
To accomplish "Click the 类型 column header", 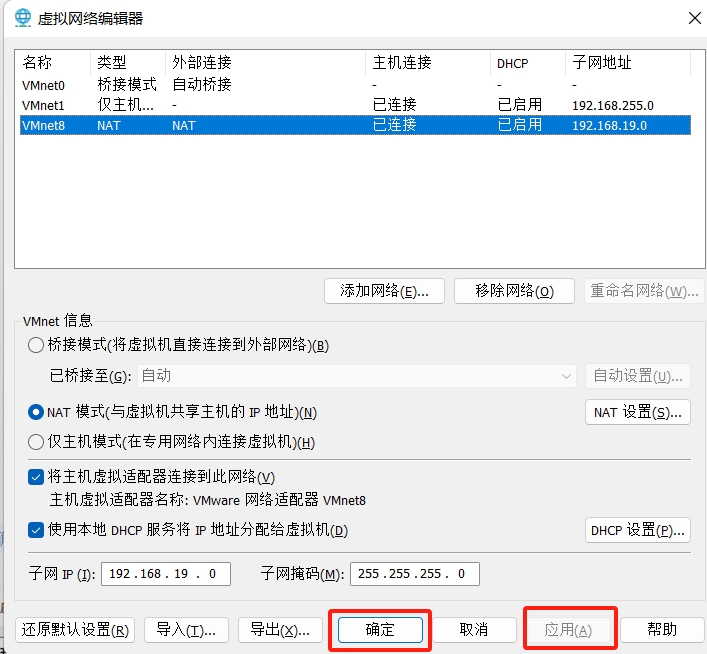I will (128, 62).
